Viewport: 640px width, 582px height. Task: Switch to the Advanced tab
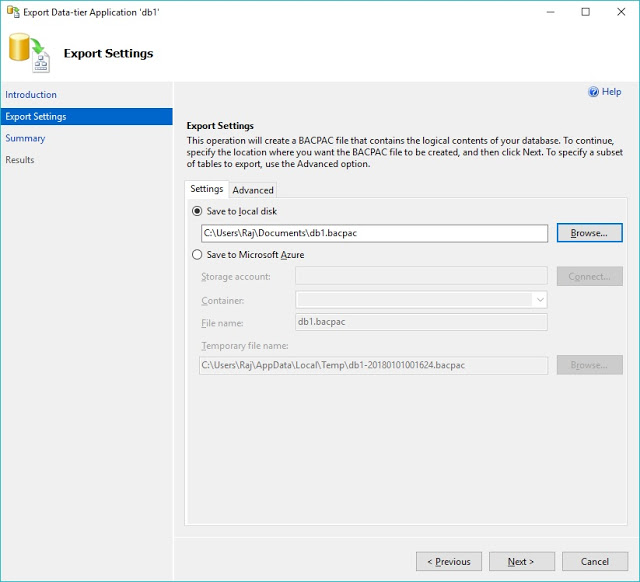click(x=253, y=190)
